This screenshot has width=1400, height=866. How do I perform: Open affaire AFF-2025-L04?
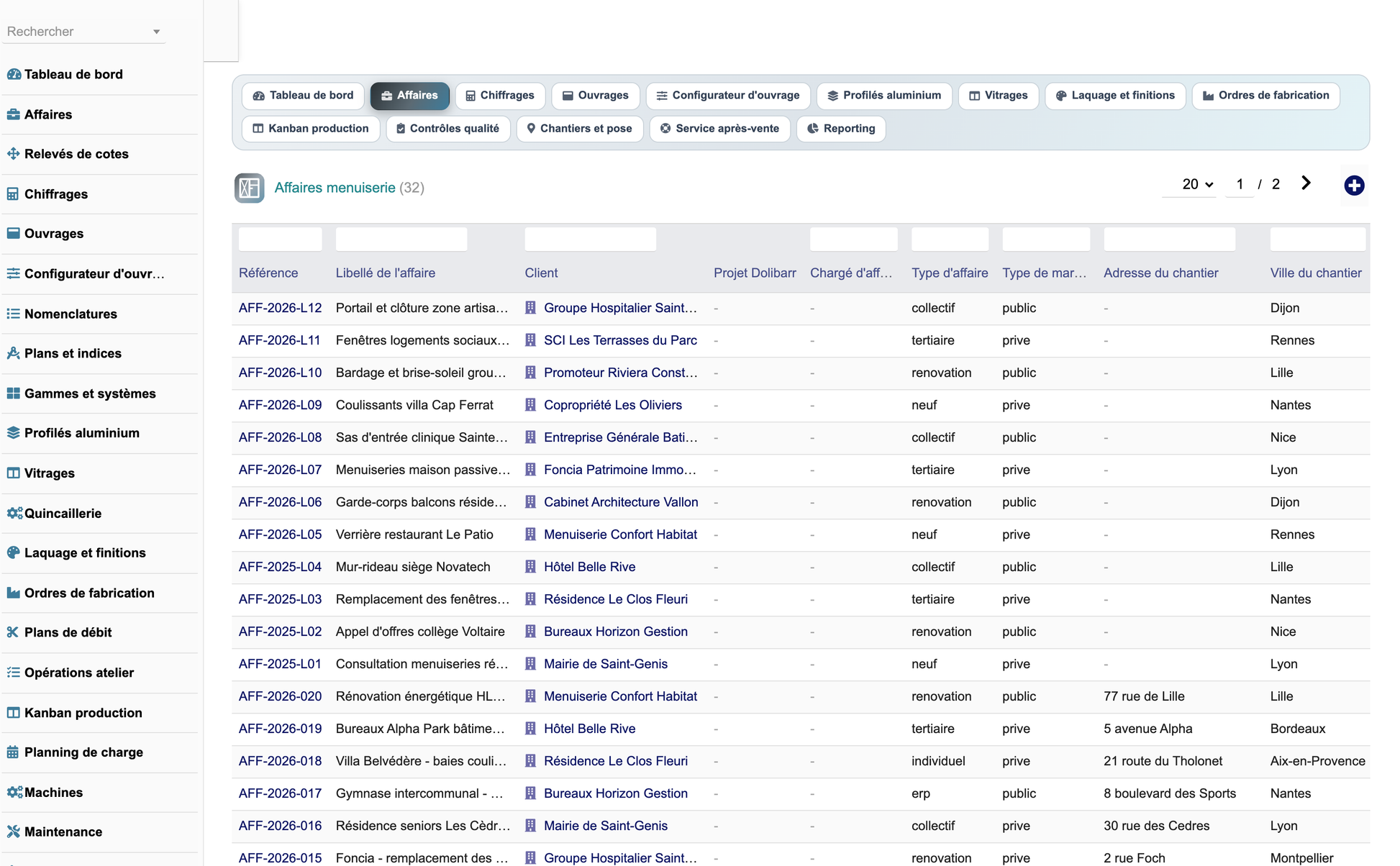(x=280, y=567)
